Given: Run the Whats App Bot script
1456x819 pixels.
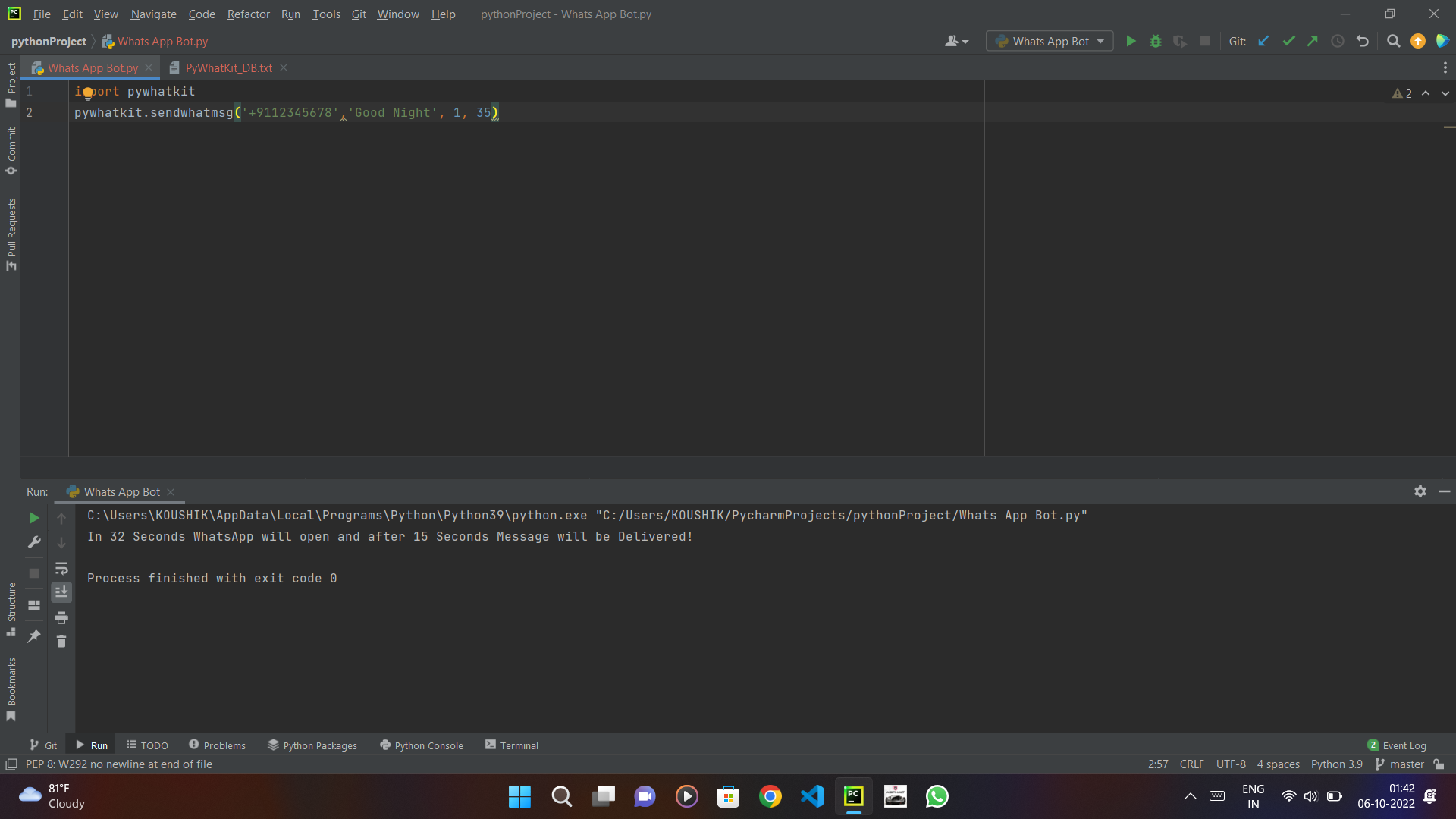Looking at the screenshot, I should [x=1131, y=41].
